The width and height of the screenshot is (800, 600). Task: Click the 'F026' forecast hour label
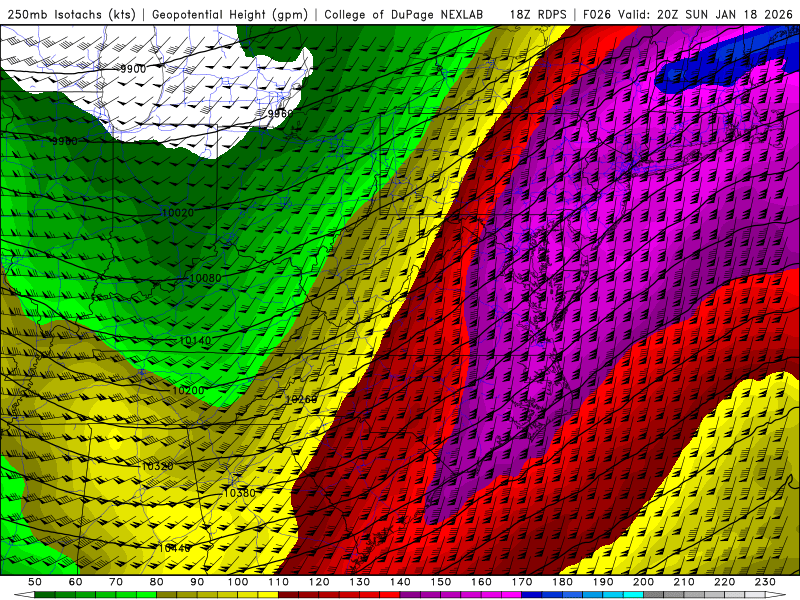597,15
